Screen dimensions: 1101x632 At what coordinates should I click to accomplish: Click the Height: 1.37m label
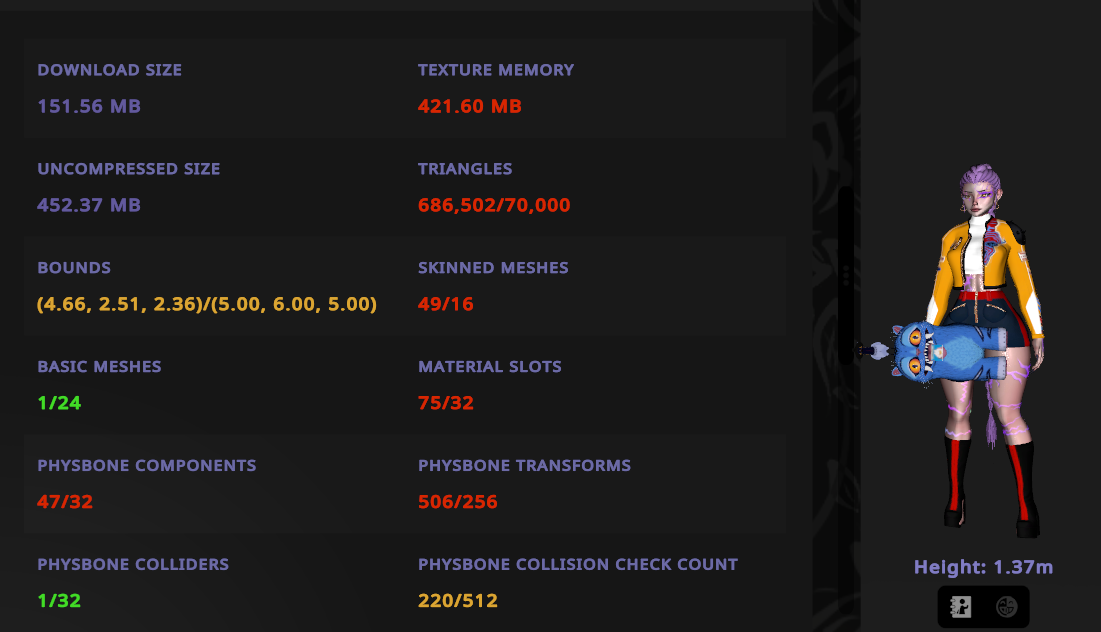click(983, 568)
